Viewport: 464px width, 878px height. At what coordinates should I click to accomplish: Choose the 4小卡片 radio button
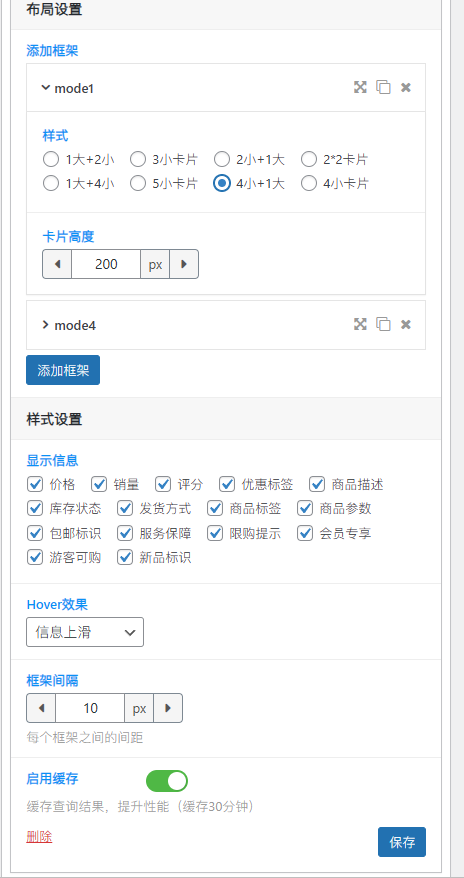click(309, 184)
